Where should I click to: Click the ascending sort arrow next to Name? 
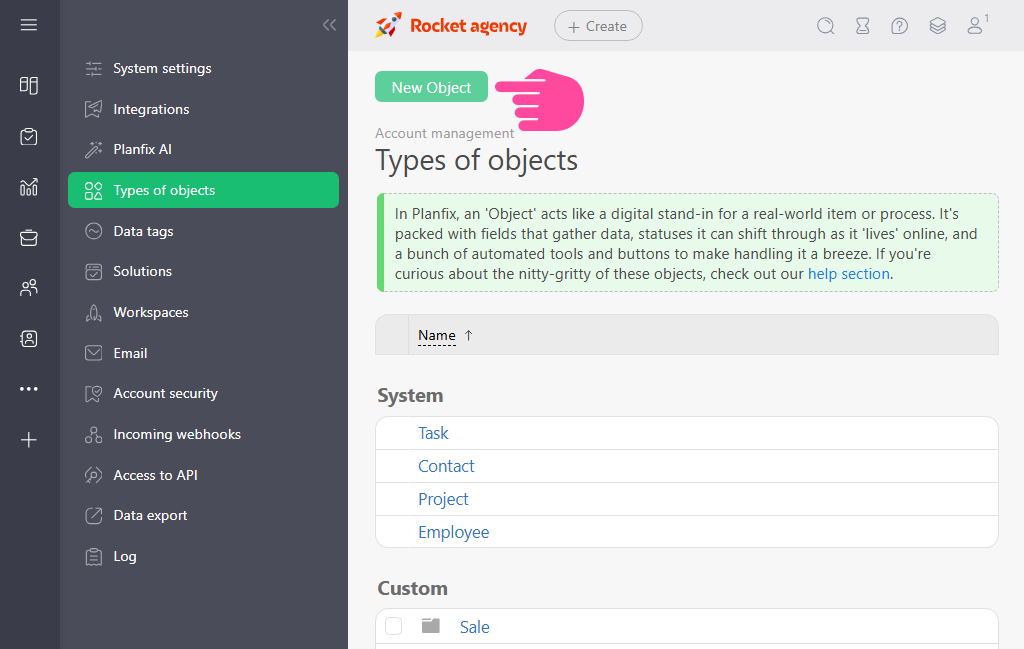point(468,335)
